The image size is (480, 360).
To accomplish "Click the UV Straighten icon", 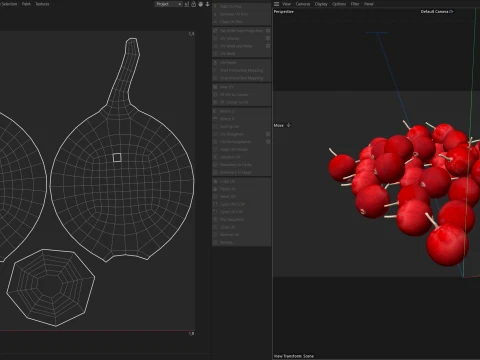I will 215,134.
